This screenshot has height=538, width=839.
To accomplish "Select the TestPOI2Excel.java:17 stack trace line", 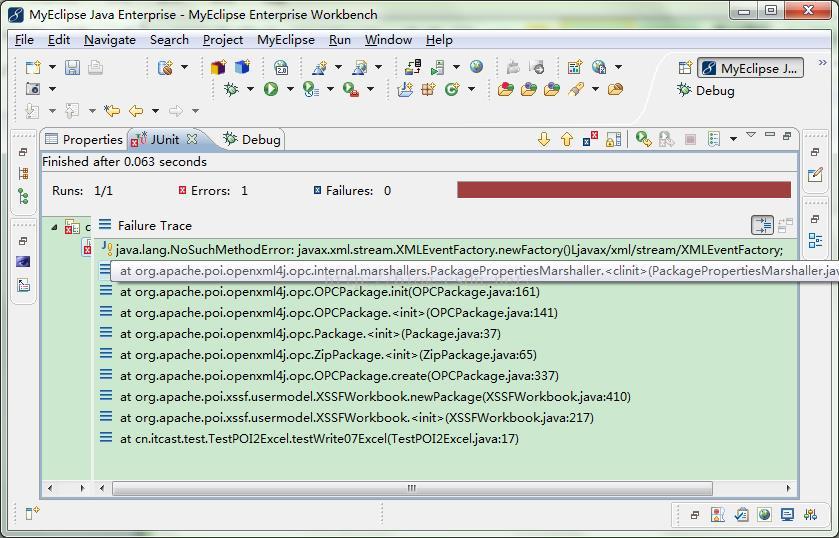I will pyautogui.click(x=319, y=439).
